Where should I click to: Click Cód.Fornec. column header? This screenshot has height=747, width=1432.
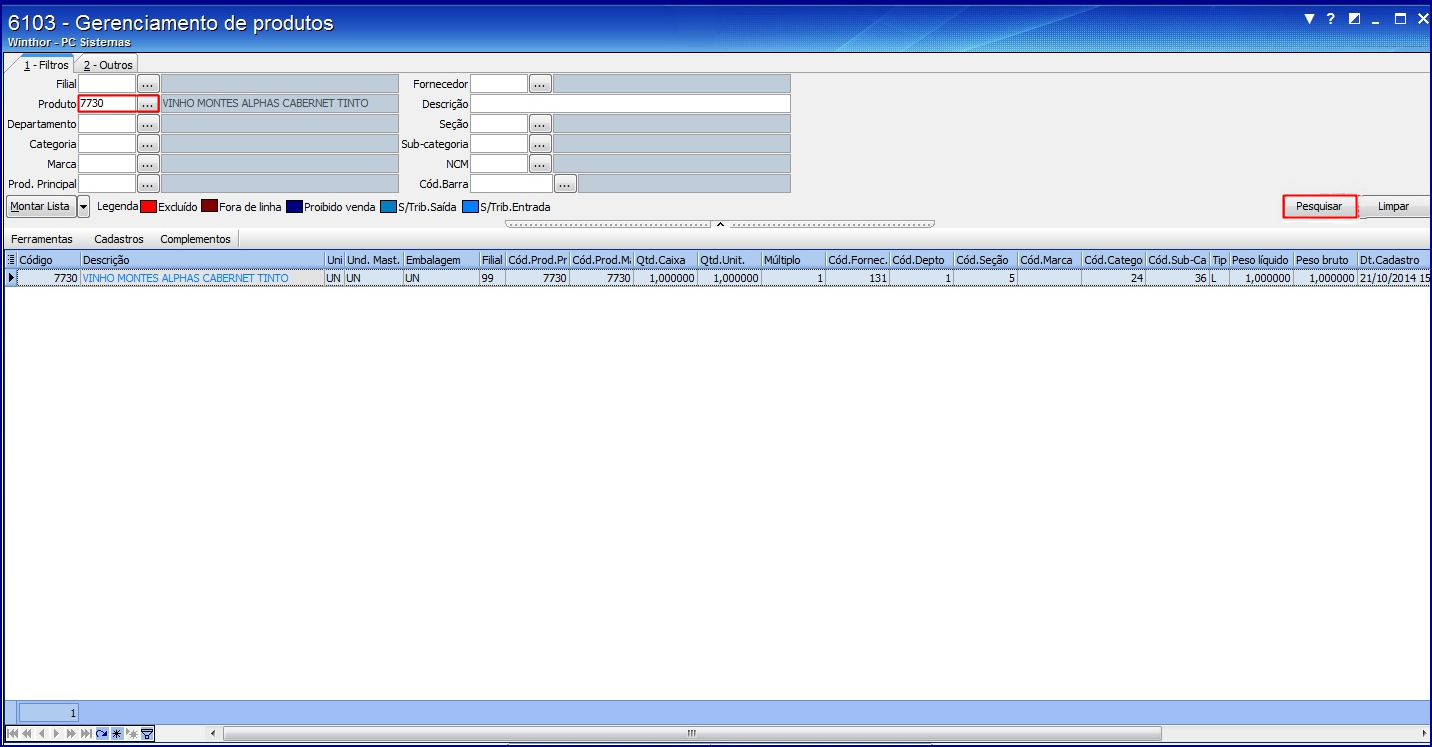[x=857, y=260]
